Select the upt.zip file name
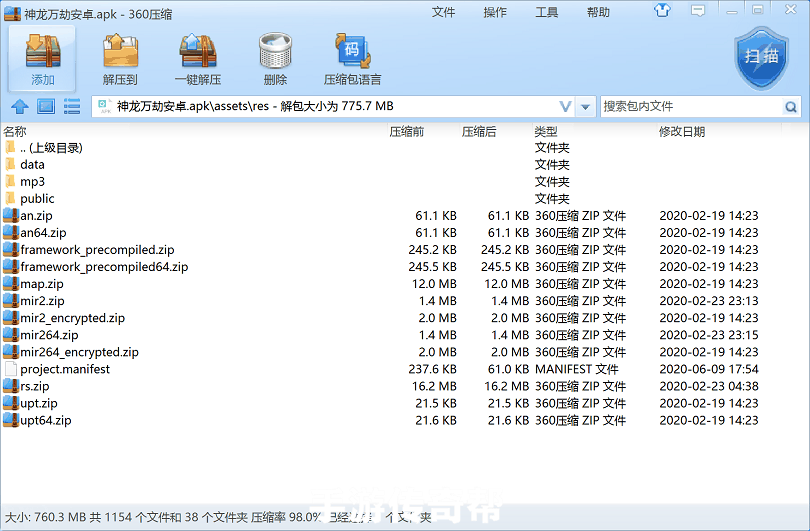The image size is (810, 531). click(39, 403)
